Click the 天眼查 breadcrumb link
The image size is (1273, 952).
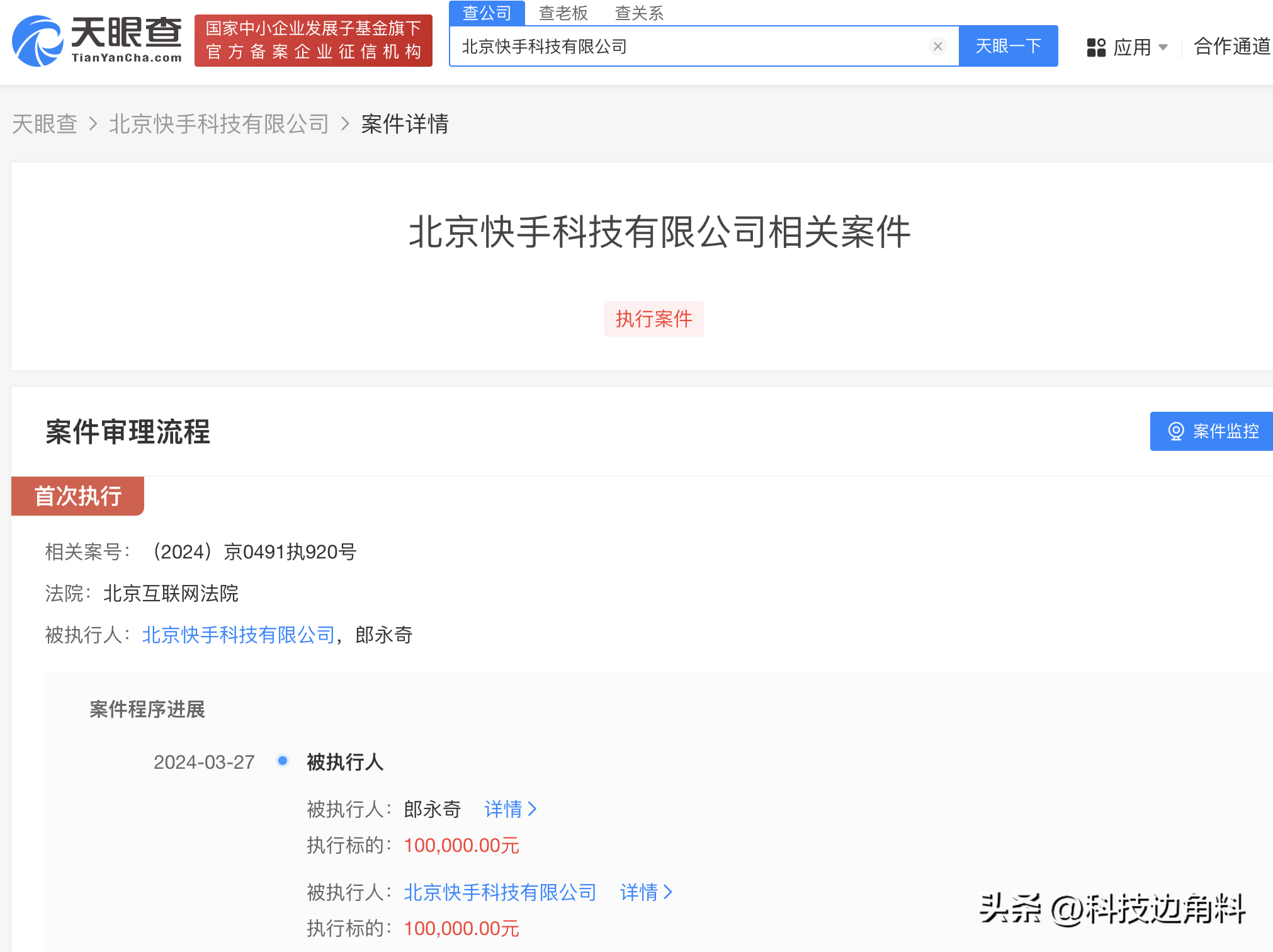pyautogui.click(x=44, y=124)
